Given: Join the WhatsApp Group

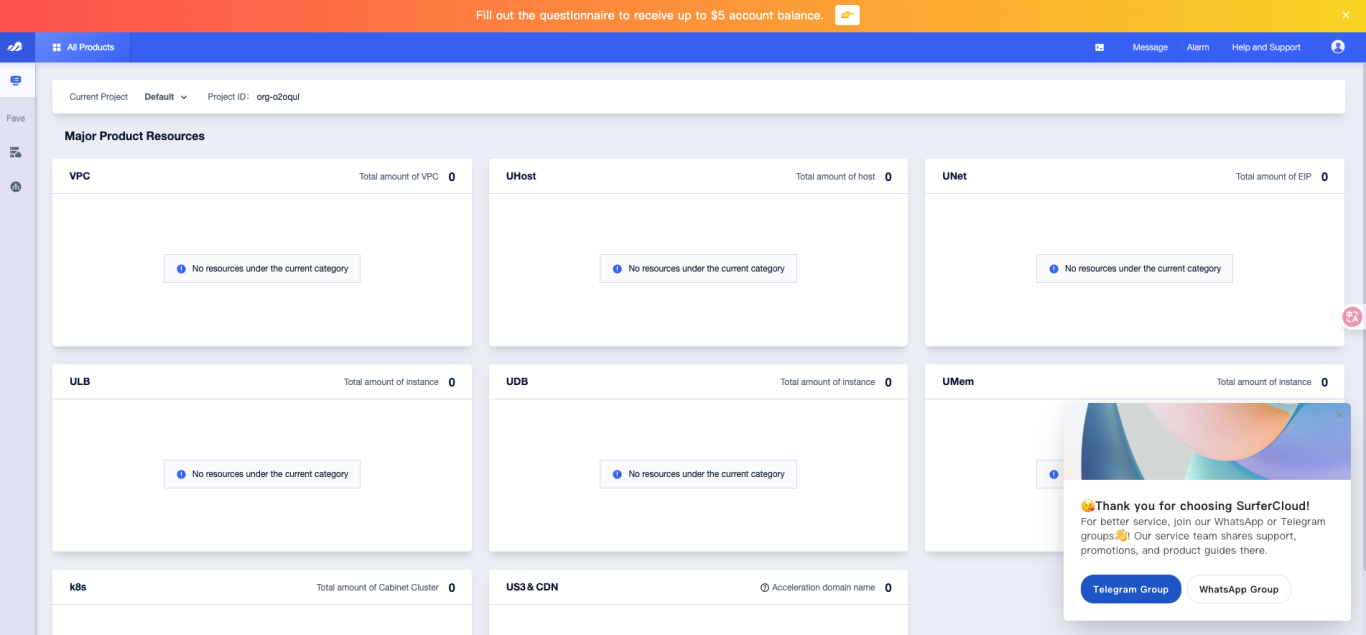Looking at the screenshot, I should [x=1239, y=589].
